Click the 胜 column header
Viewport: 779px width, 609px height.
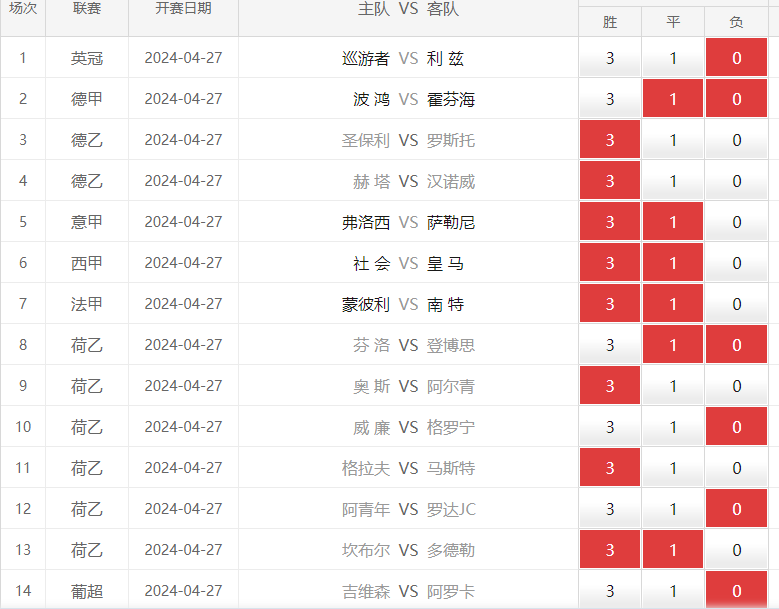[x=610, y=22]
